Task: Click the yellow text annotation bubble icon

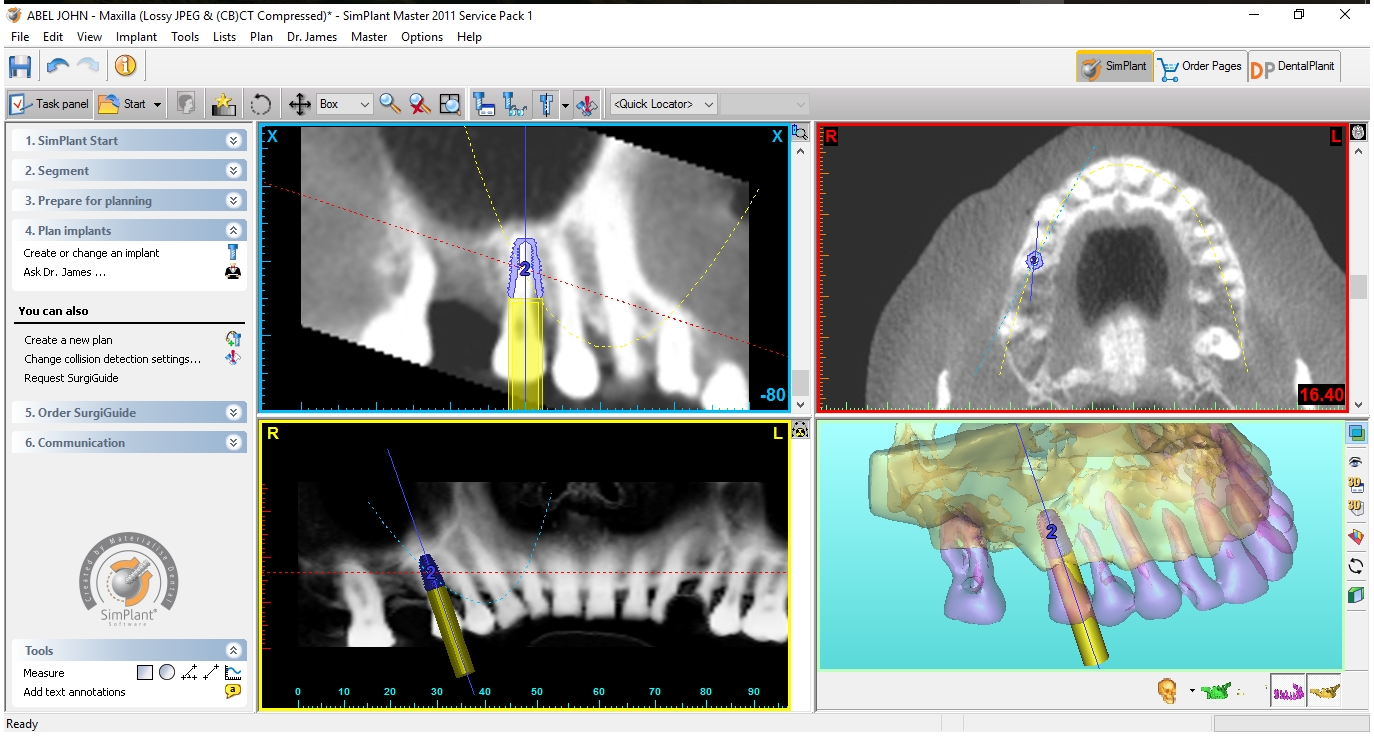Action: pos(233,691)
